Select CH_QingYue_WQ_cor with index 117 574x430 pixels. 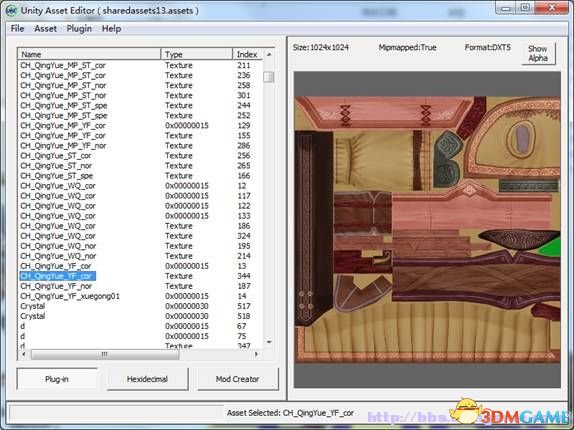pyautogui.click(x=140, y=196)
